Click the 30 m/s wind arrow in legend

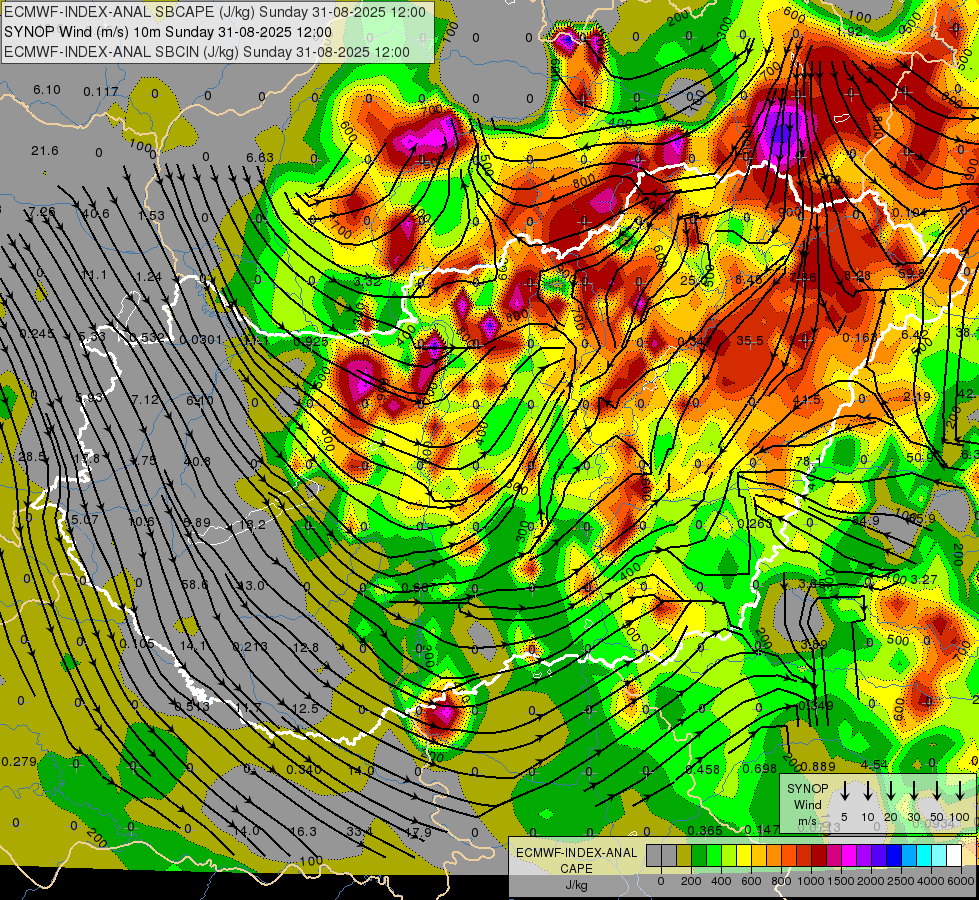tap(913, 790)
